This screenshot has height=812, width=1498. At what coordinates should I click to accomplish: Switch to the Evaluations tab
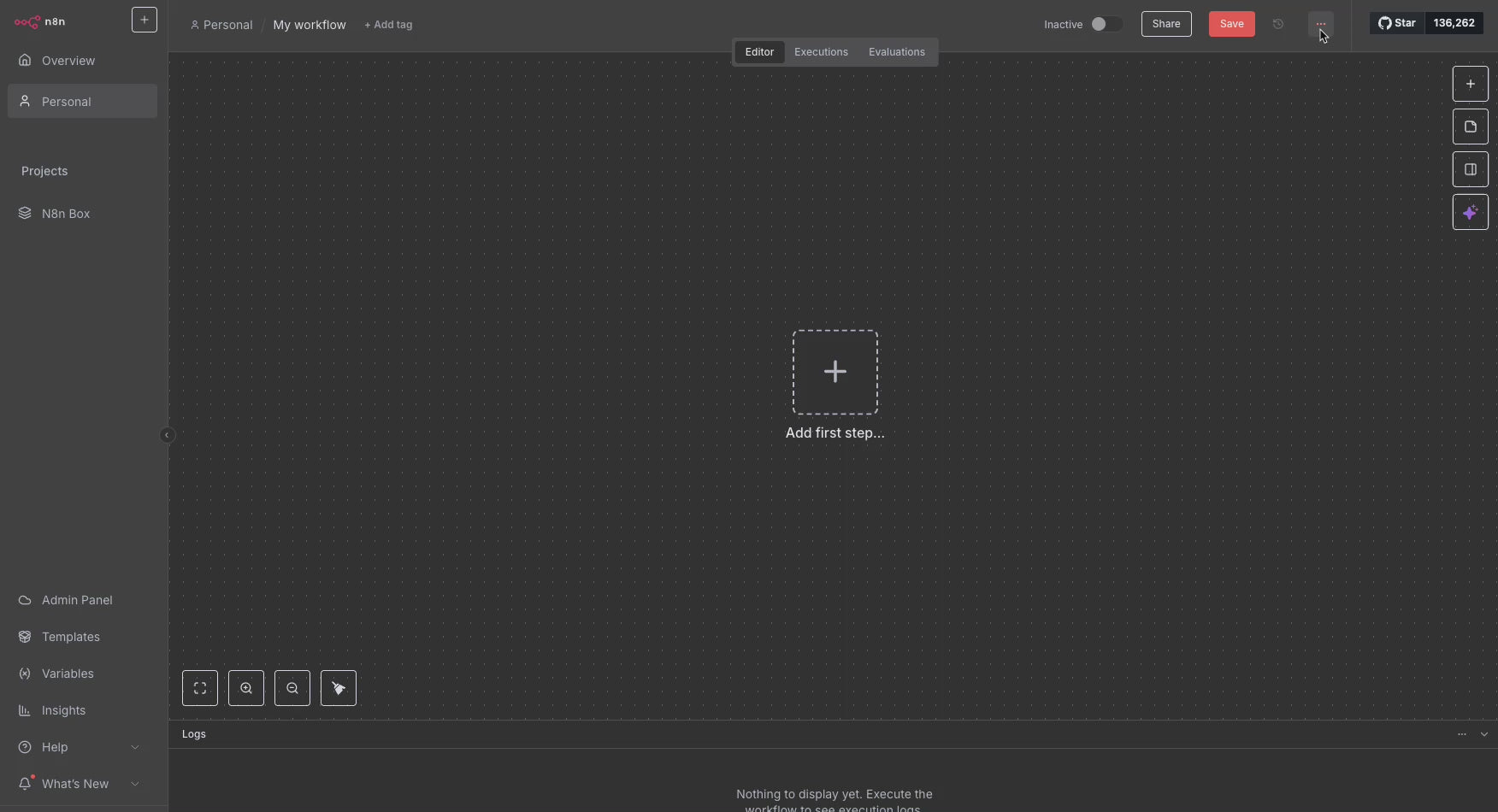896,52
